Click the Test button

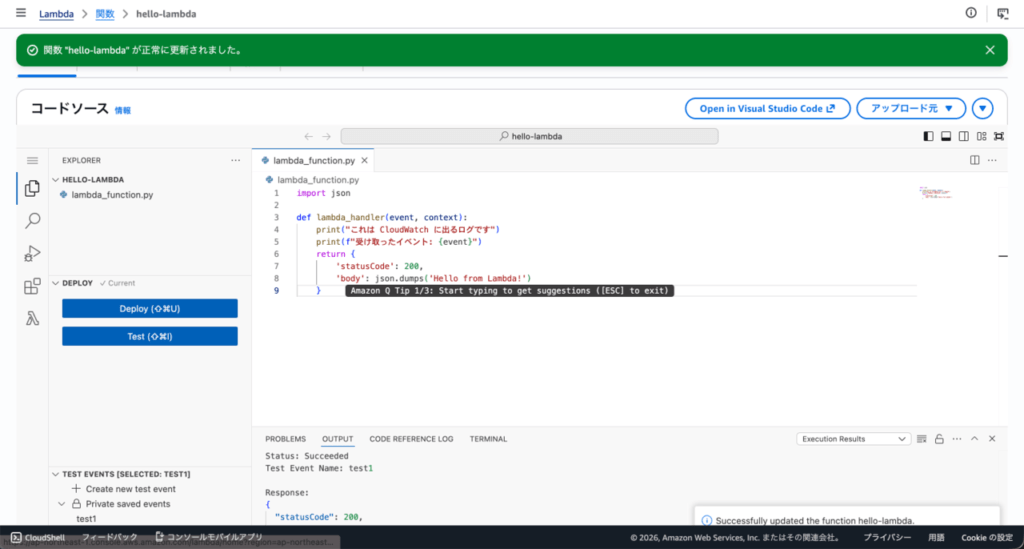150,337
